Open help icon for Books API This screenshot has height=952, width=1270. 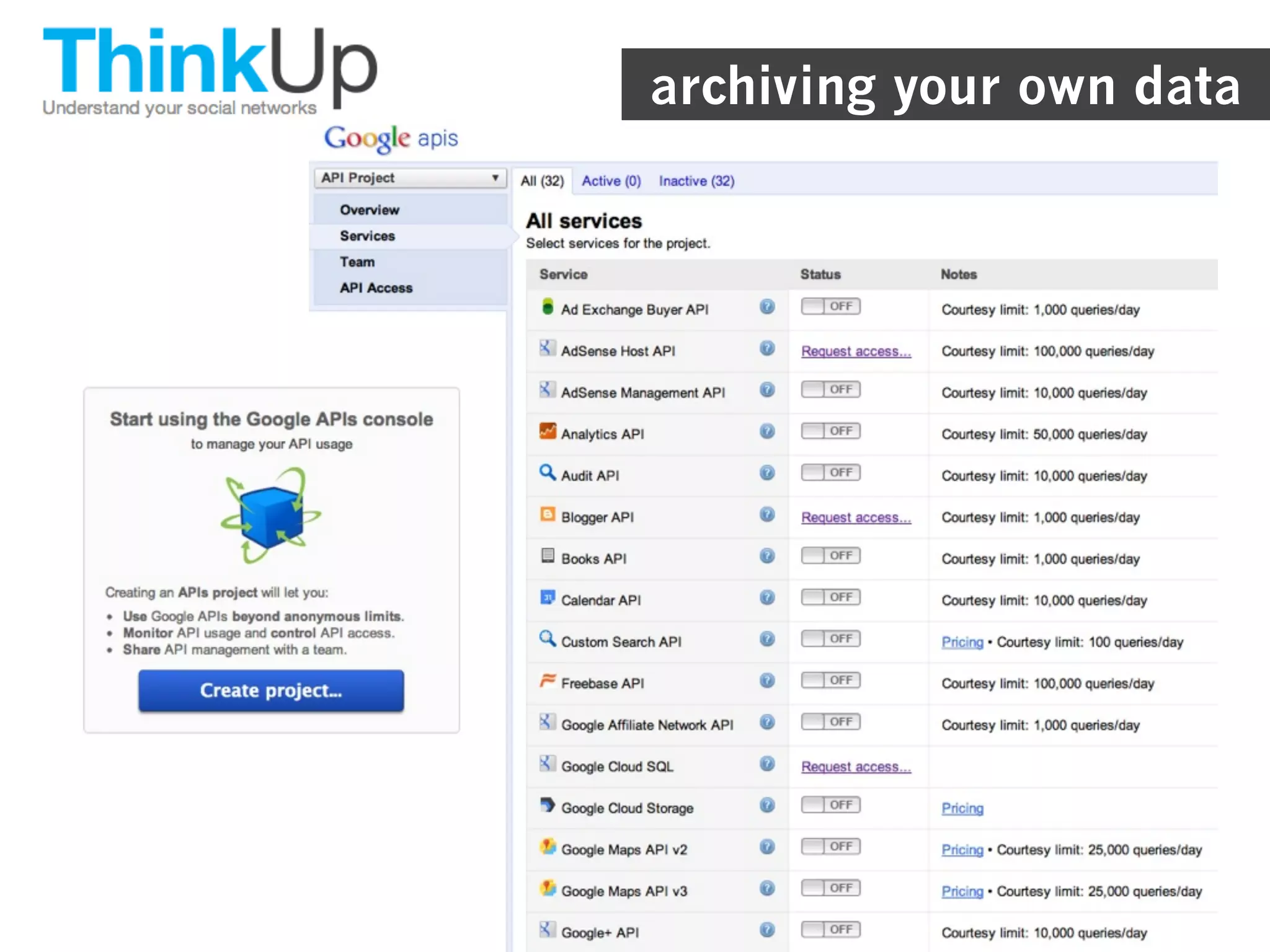pos(767,556)
